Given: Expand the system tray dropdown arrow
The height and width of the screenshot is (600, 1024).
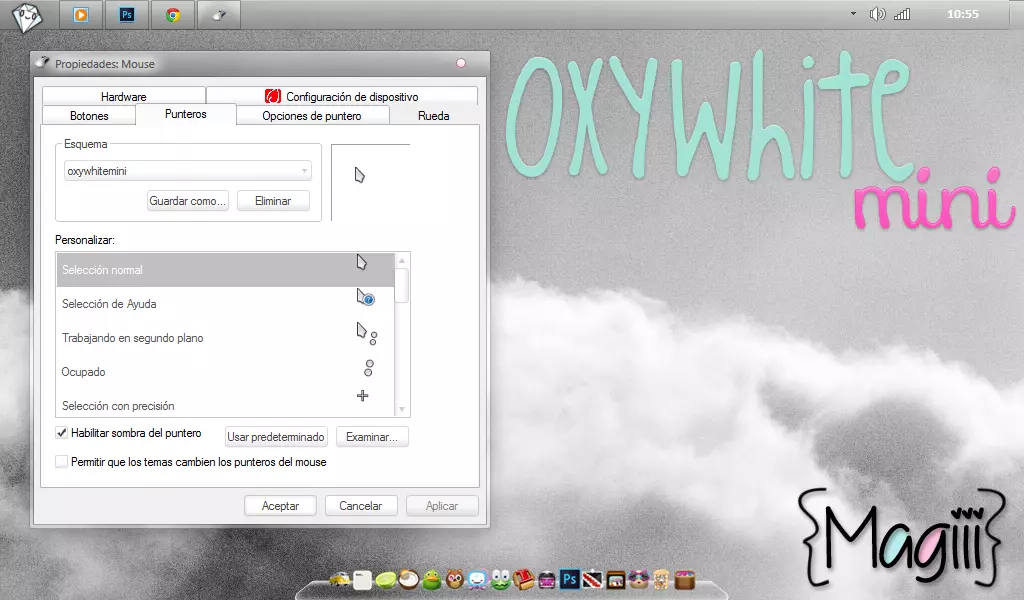Looking at the screenshot, I should (852, 13).
